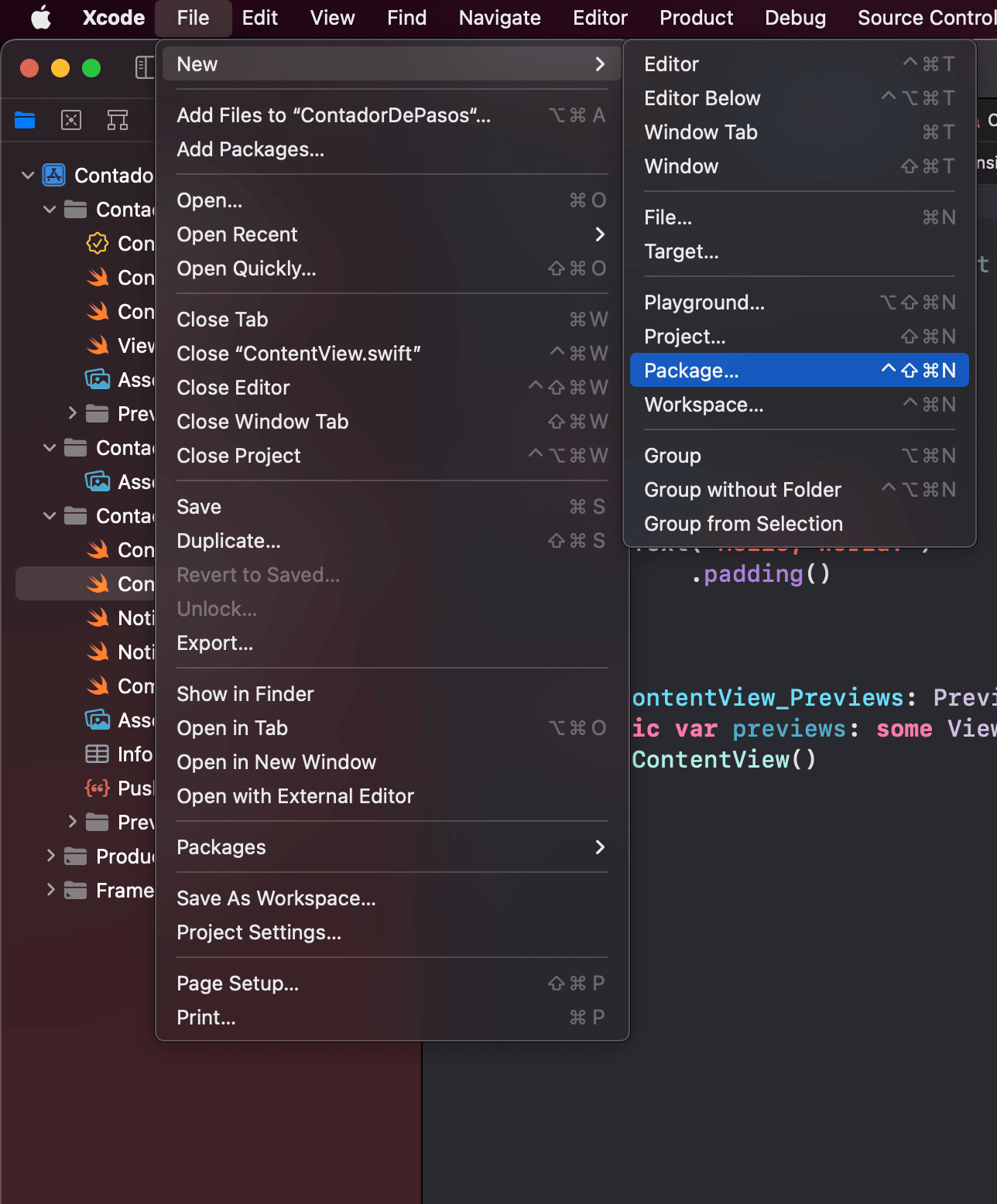Click Close ContentView.swift menu item
The image size is (997, 1204).
pyautogui.click(x=392, y=354)
